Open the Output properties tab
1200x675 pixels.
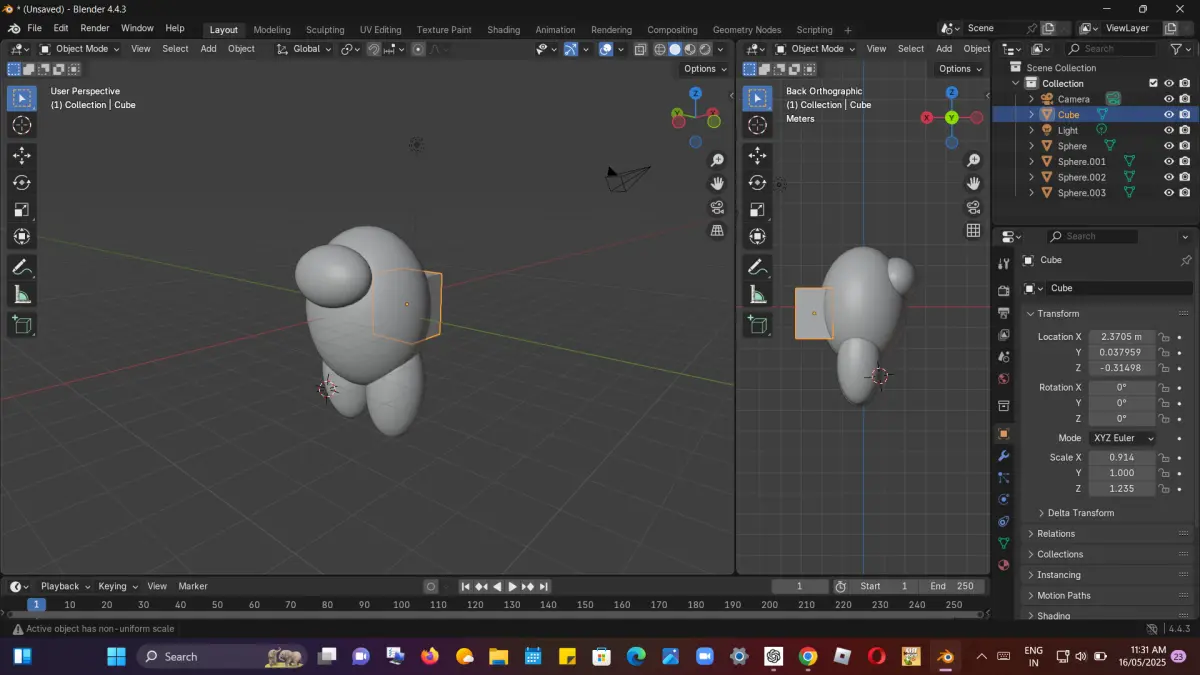click(x=1004, y=312)
